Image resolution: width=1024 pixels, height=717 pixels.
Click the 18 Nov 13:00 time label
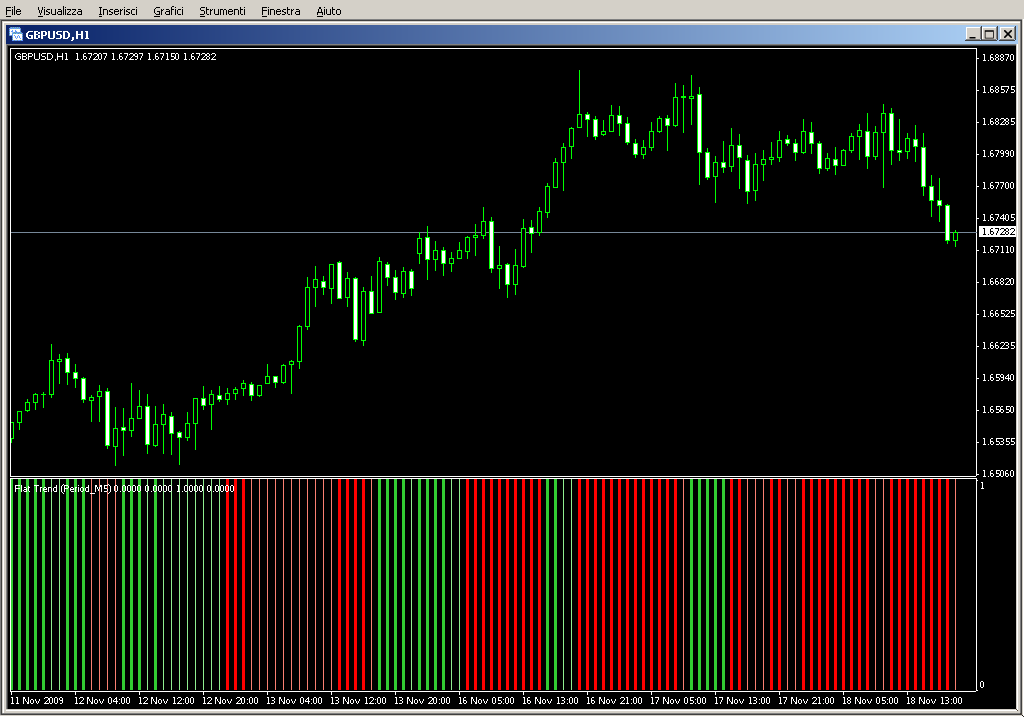click(934, 701)
